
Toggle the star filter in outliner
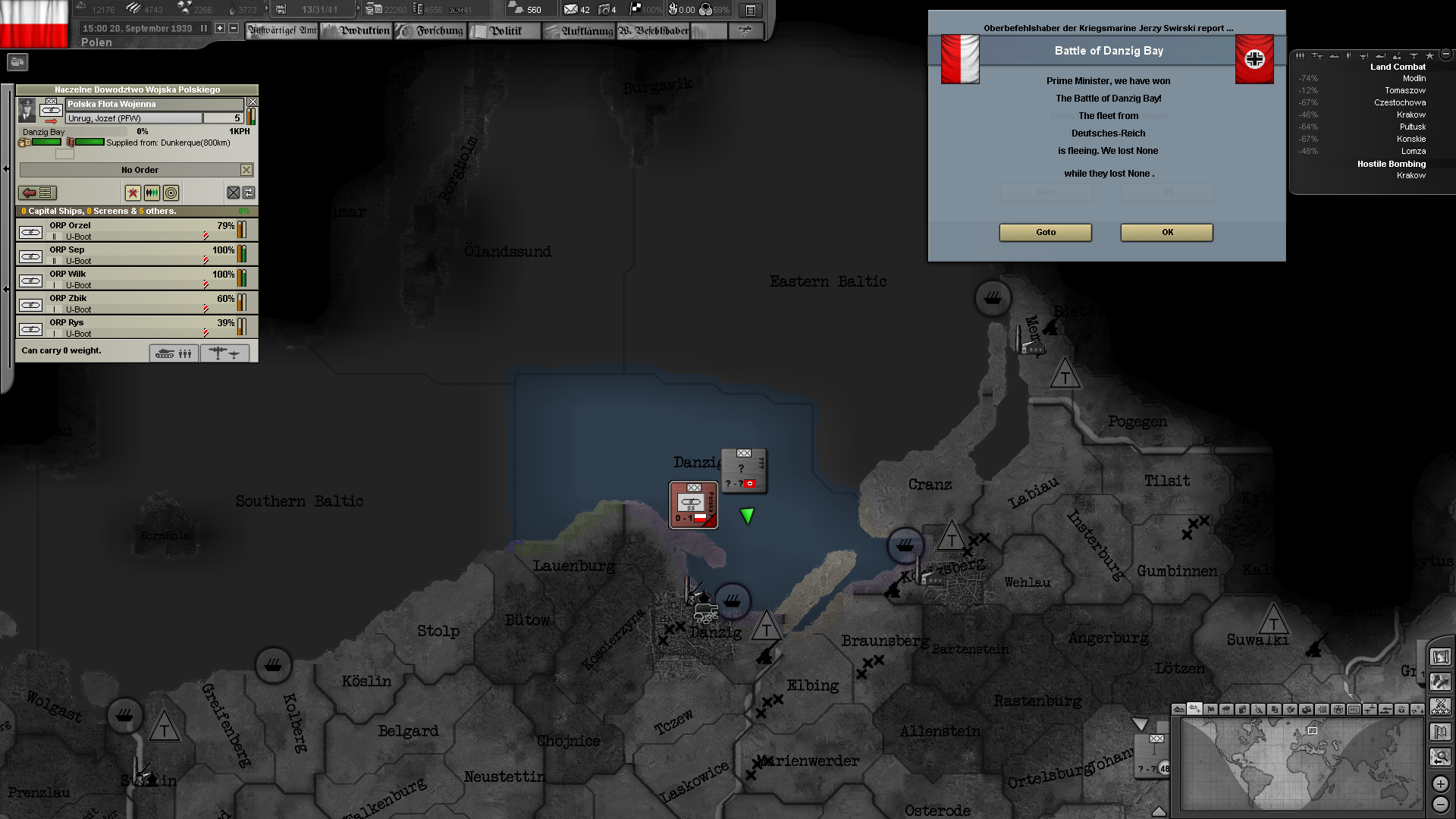(1429, 55)
